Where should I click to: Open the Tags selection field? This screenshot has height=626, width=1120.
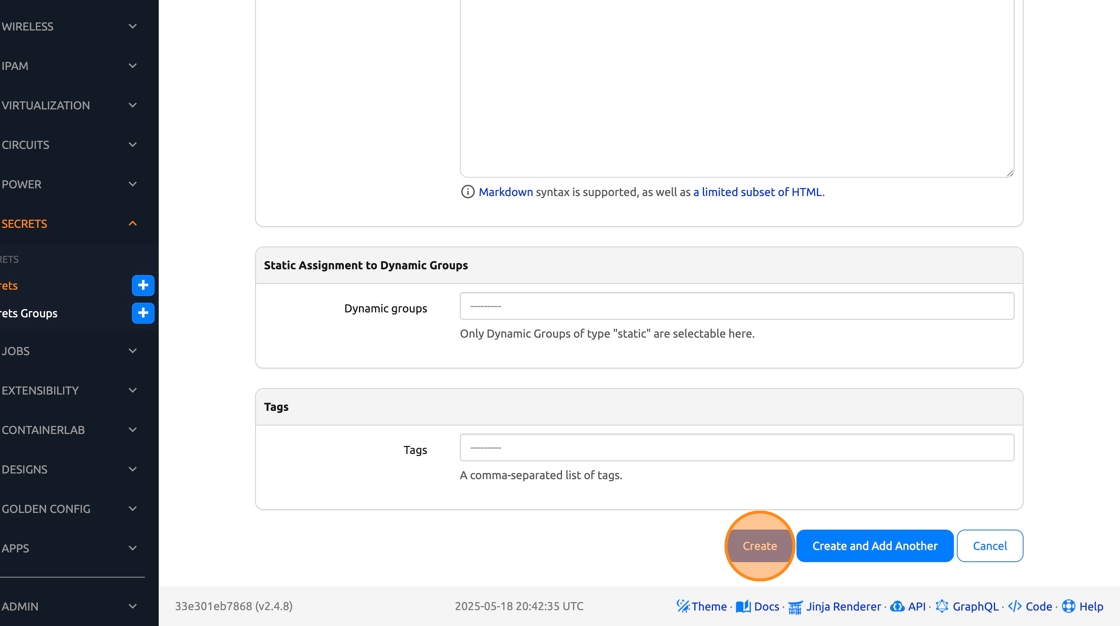click(737, 448)
